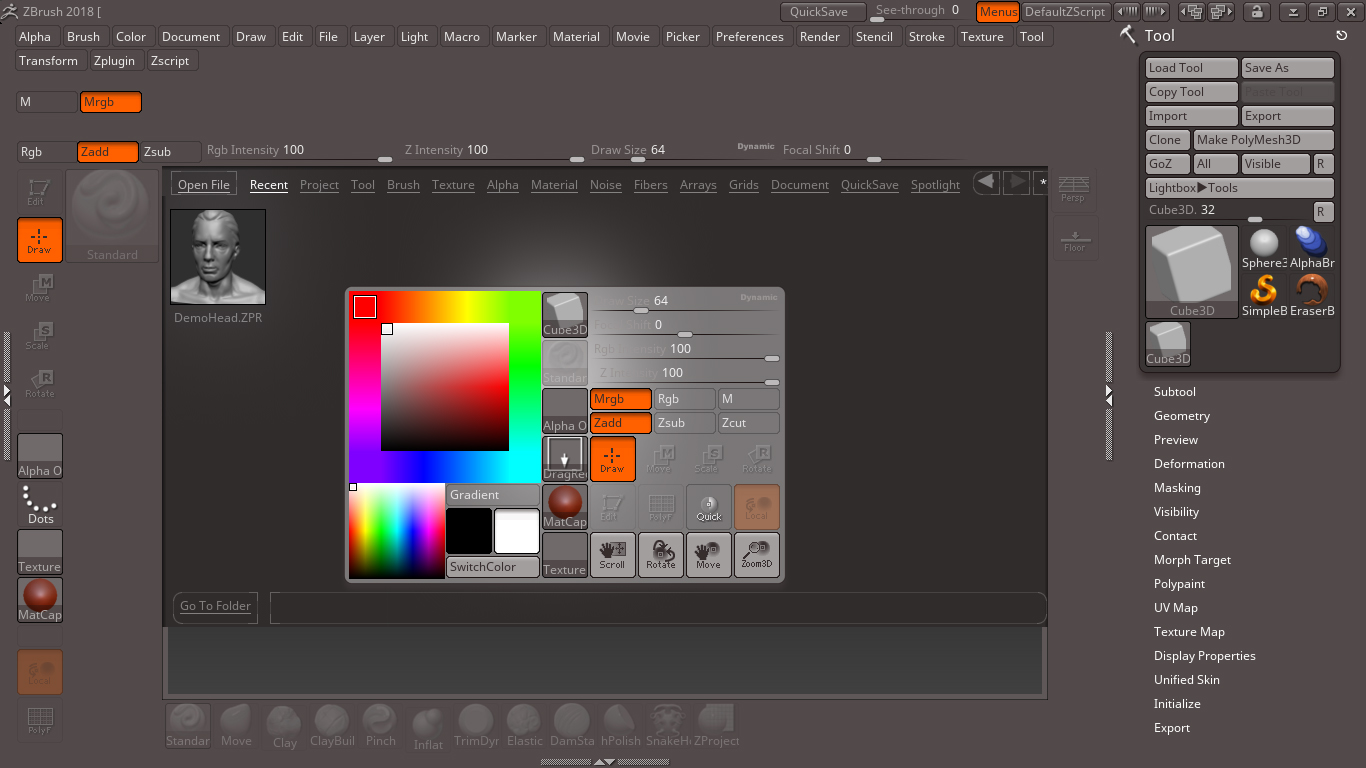
Task: Select the ClayBuildup brush icon
Action: (x=332, y=726)
